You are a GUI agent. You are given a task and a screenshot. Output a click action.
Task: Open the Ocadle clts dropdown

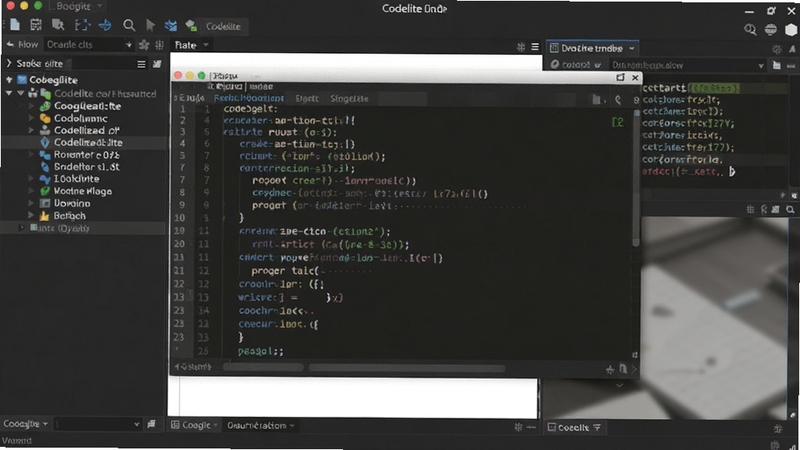(x=89, y=45)
